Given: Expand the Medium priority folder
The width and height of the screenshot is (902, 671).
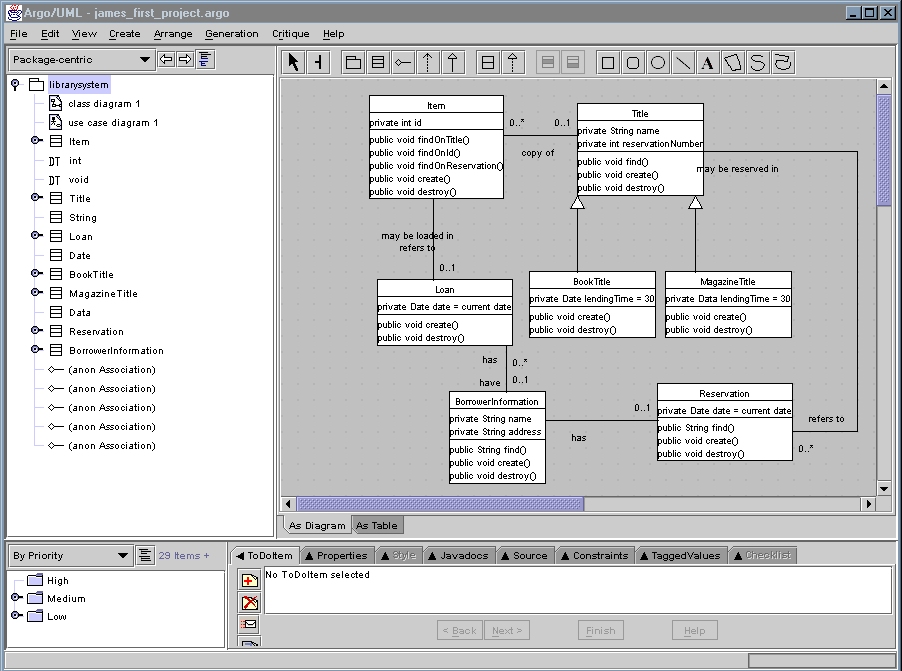Looking at the screenshot, I should coord(16,598).
